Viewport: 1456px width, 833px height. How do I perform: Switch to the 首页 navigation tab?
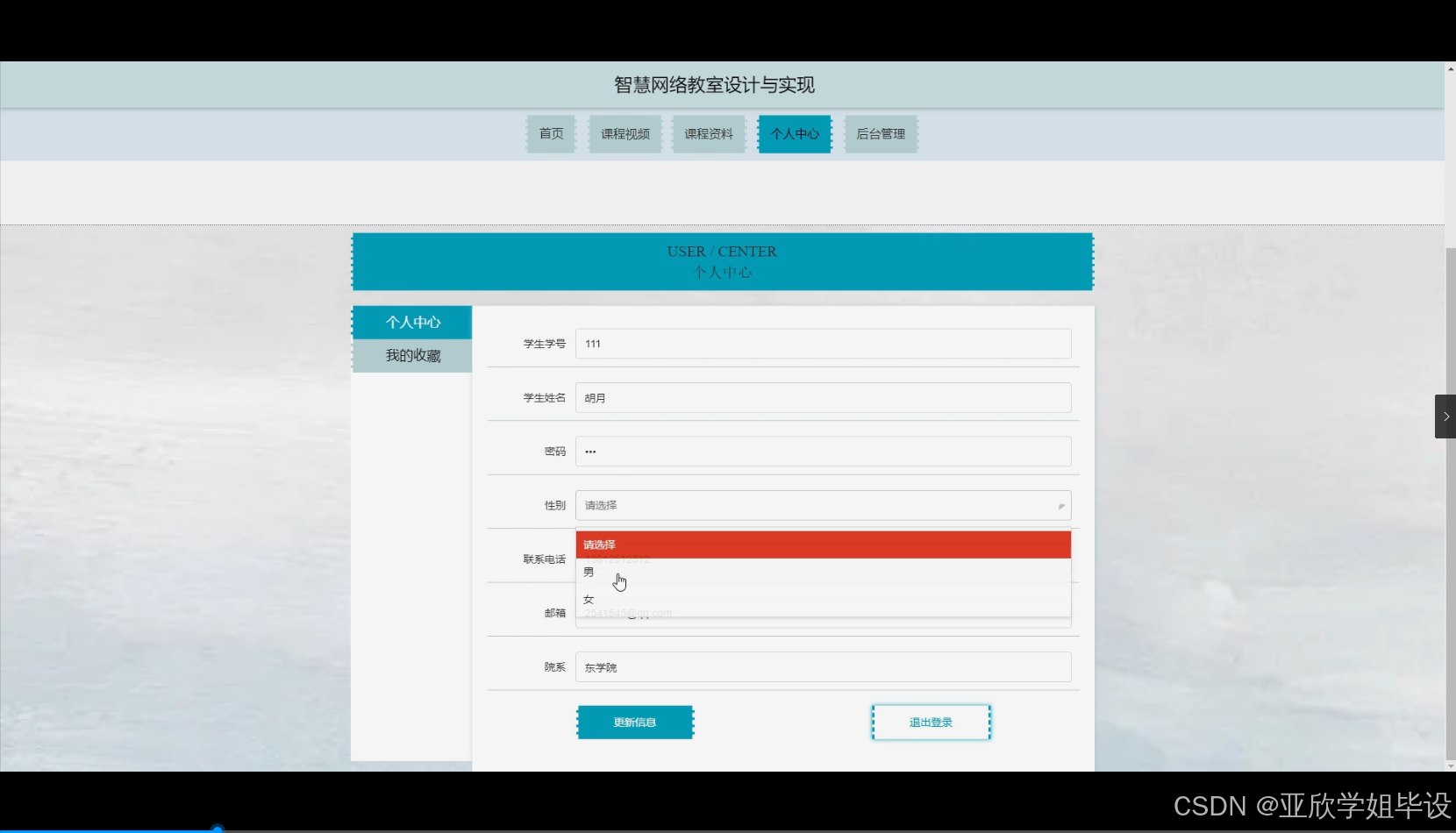550,133
